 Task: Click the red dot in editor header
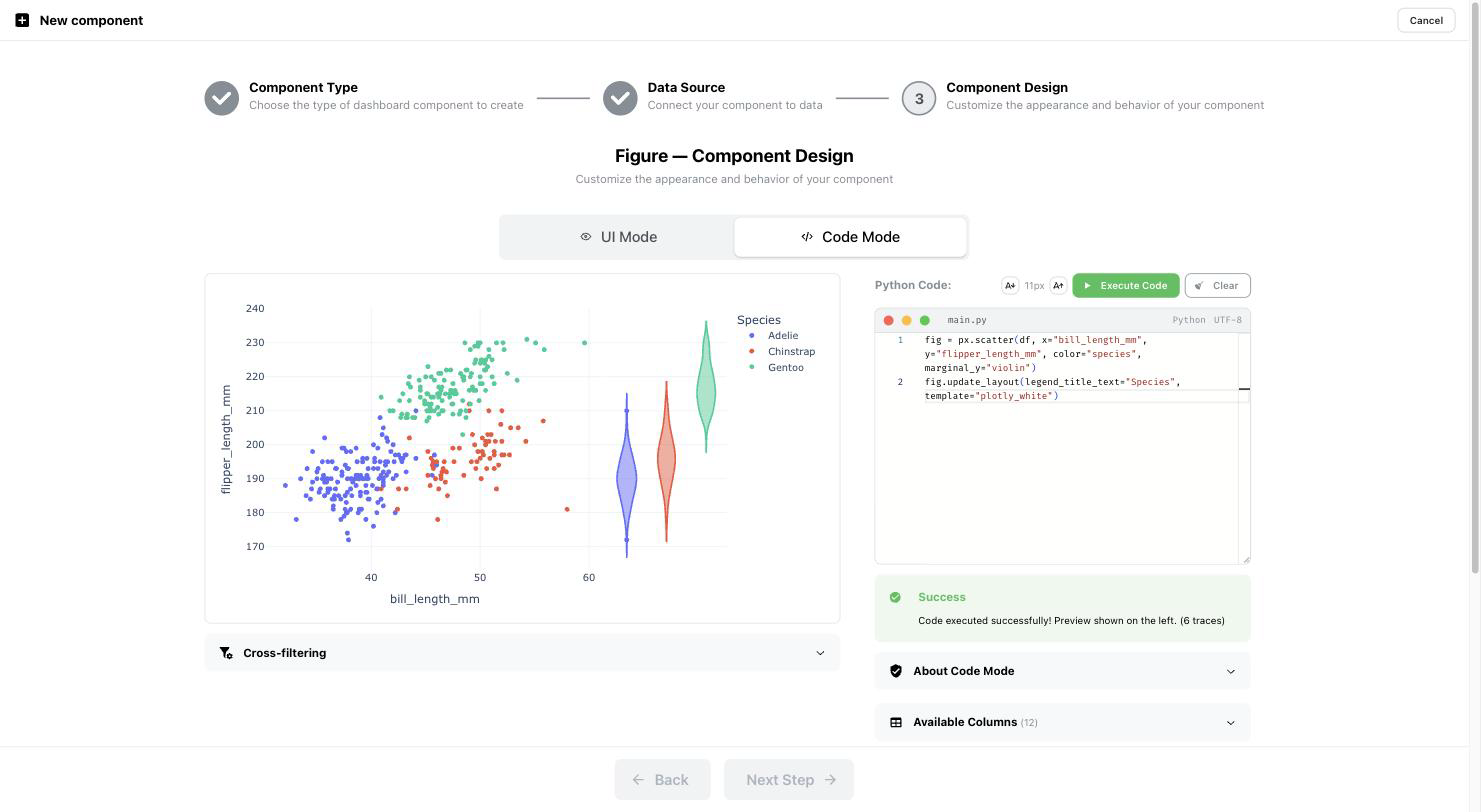(x=888, y=320)
